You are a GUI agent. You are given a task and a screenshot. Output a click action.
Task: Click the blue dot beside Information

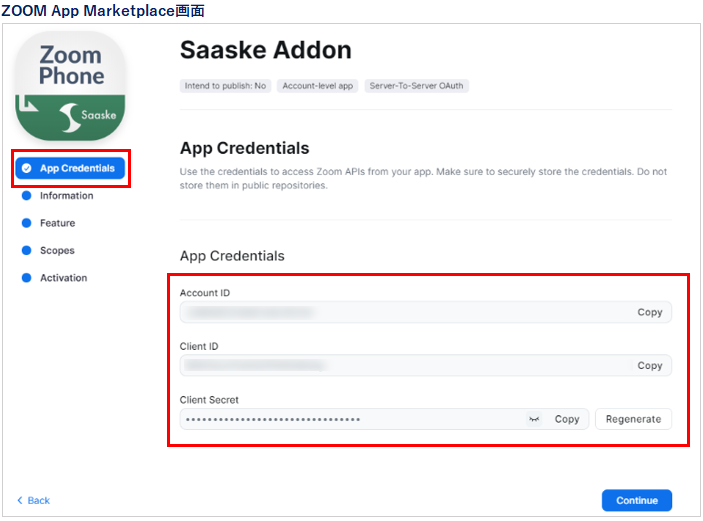27,195
